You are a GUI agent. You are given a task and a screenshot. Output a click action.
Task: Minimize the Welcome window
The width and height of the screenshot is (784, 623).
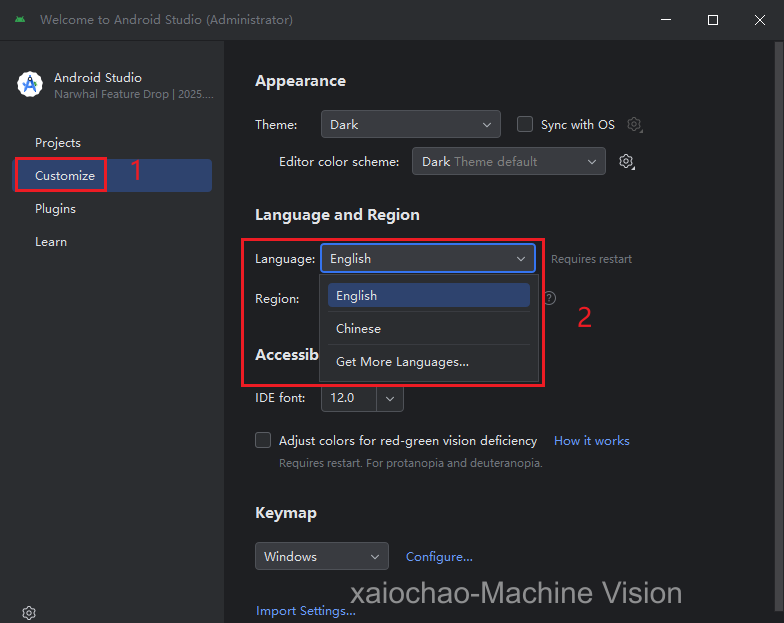click(x=666, y=20)
